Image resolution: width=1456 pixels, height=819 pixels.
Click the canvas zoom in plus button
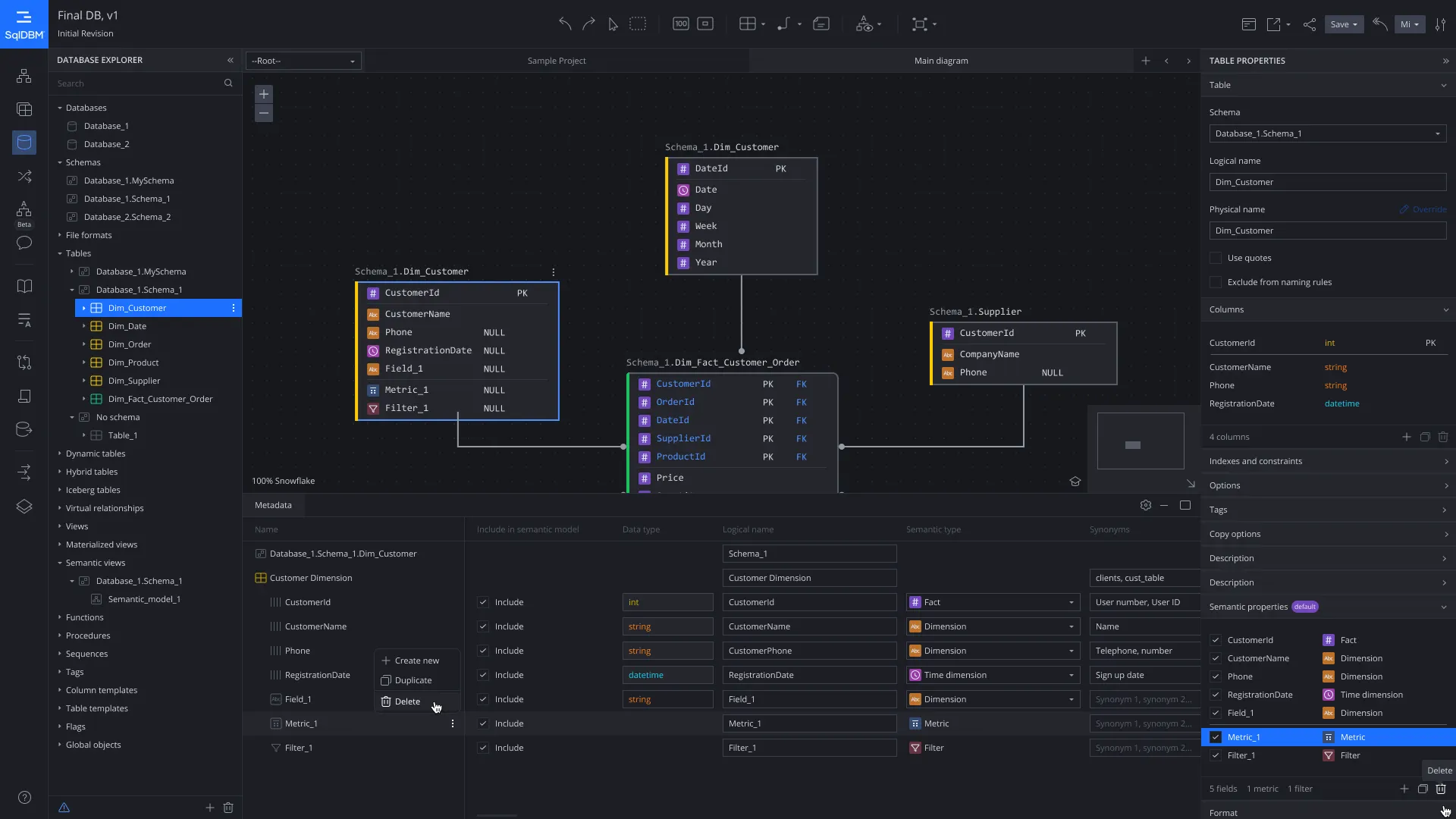(x=264, y=94)
